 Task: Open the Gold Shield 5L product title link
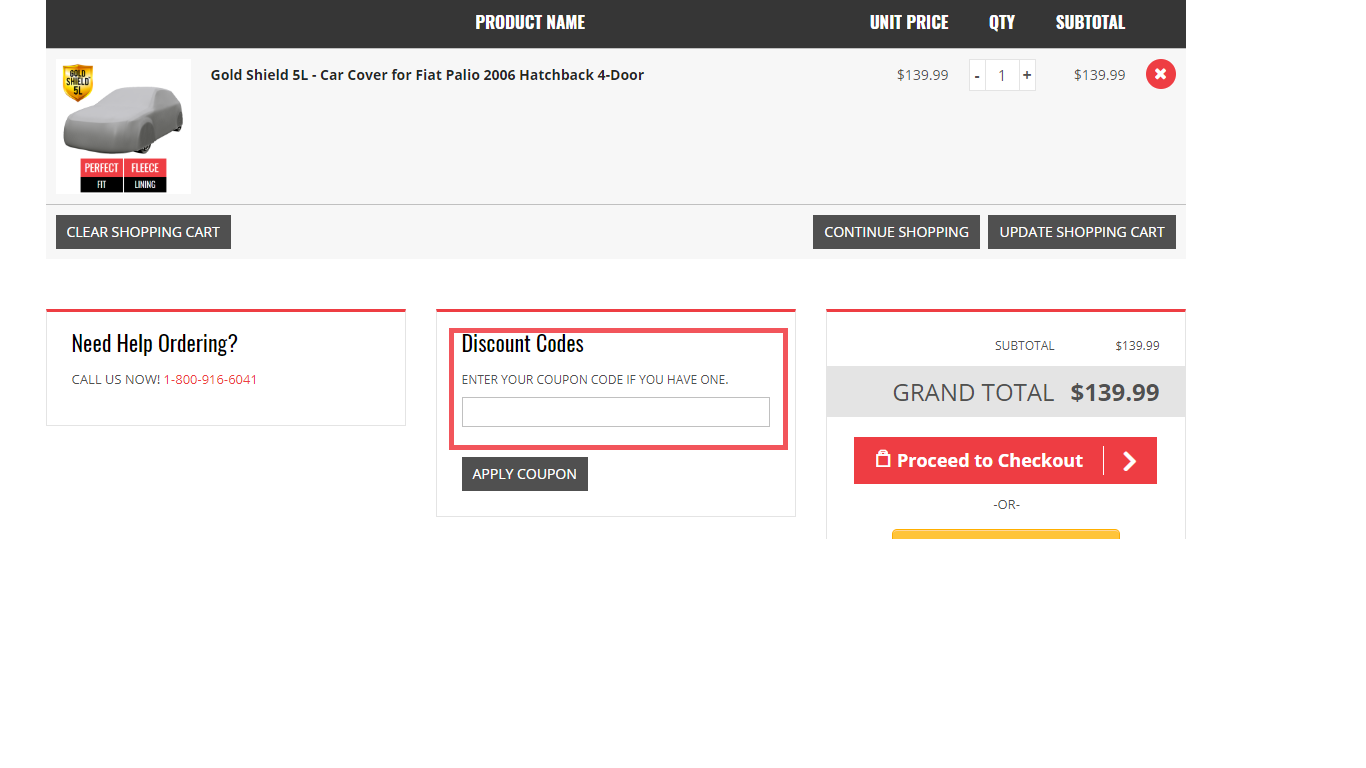tap(427, 75)
